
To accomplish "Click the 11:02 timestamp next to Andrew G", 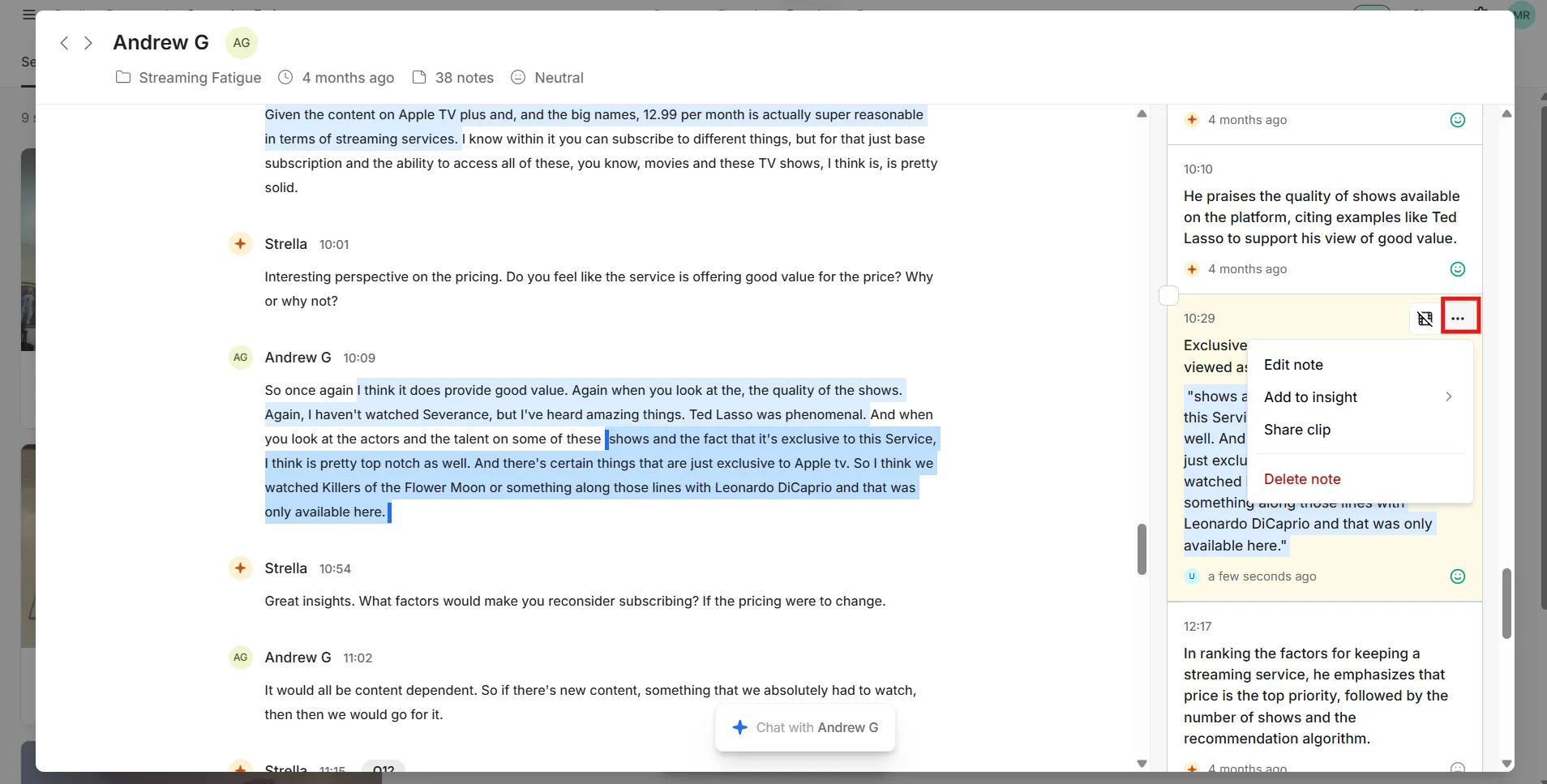I will click(358, 658).
